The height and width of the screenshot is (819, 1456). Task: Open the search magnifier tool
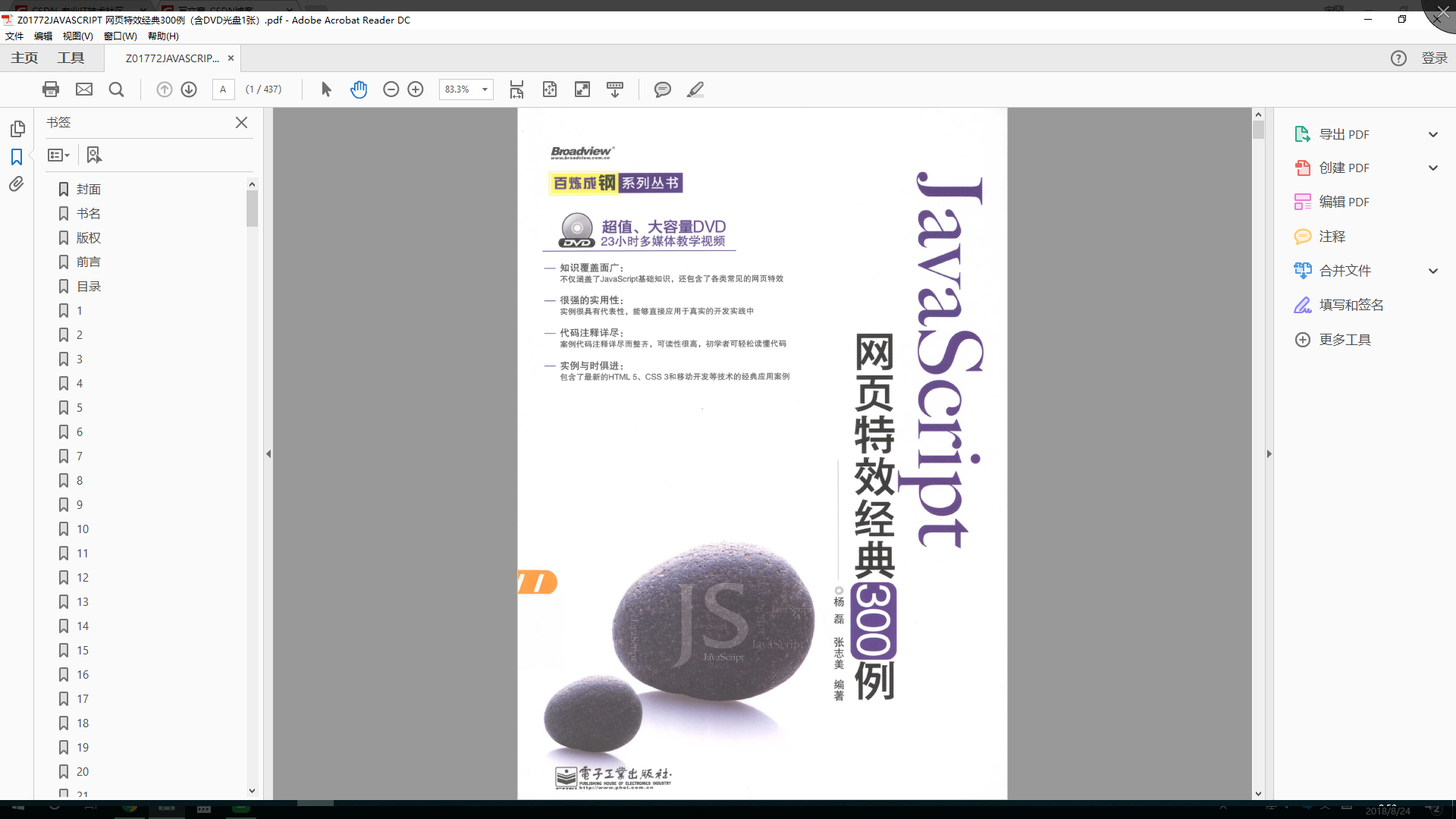click(116, 89)
